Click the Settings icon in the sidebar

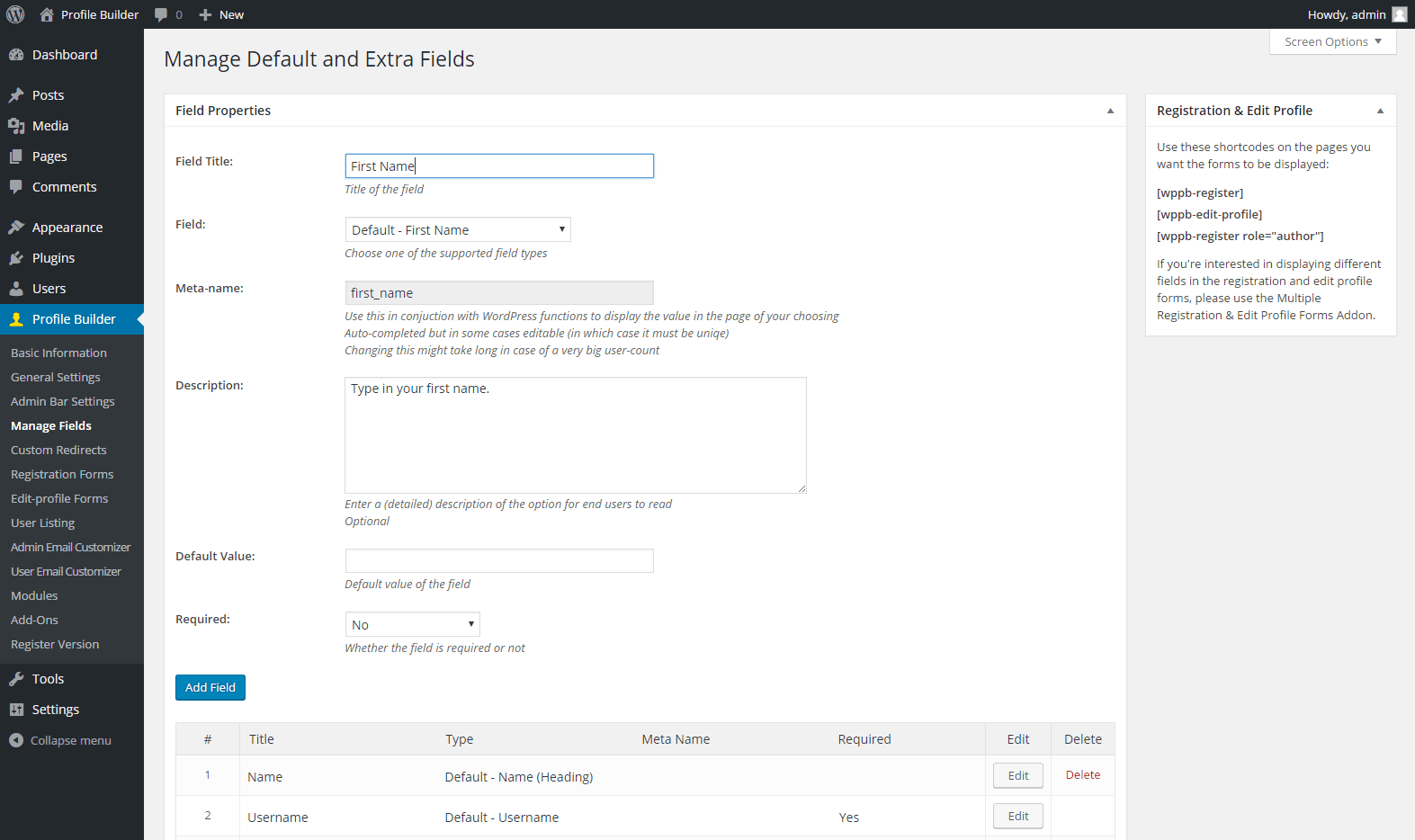pyautogui.click(x=16, y=710)
